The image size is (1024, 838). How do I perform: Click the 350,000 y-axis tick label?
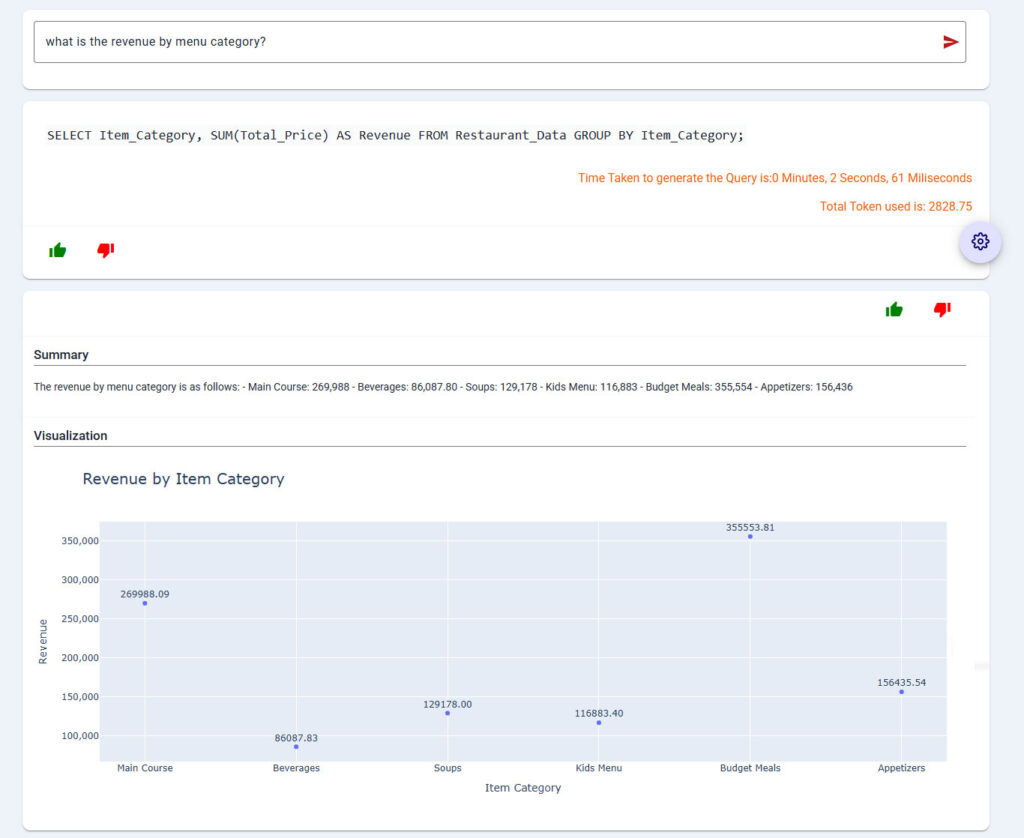click(x=80, y=541)
